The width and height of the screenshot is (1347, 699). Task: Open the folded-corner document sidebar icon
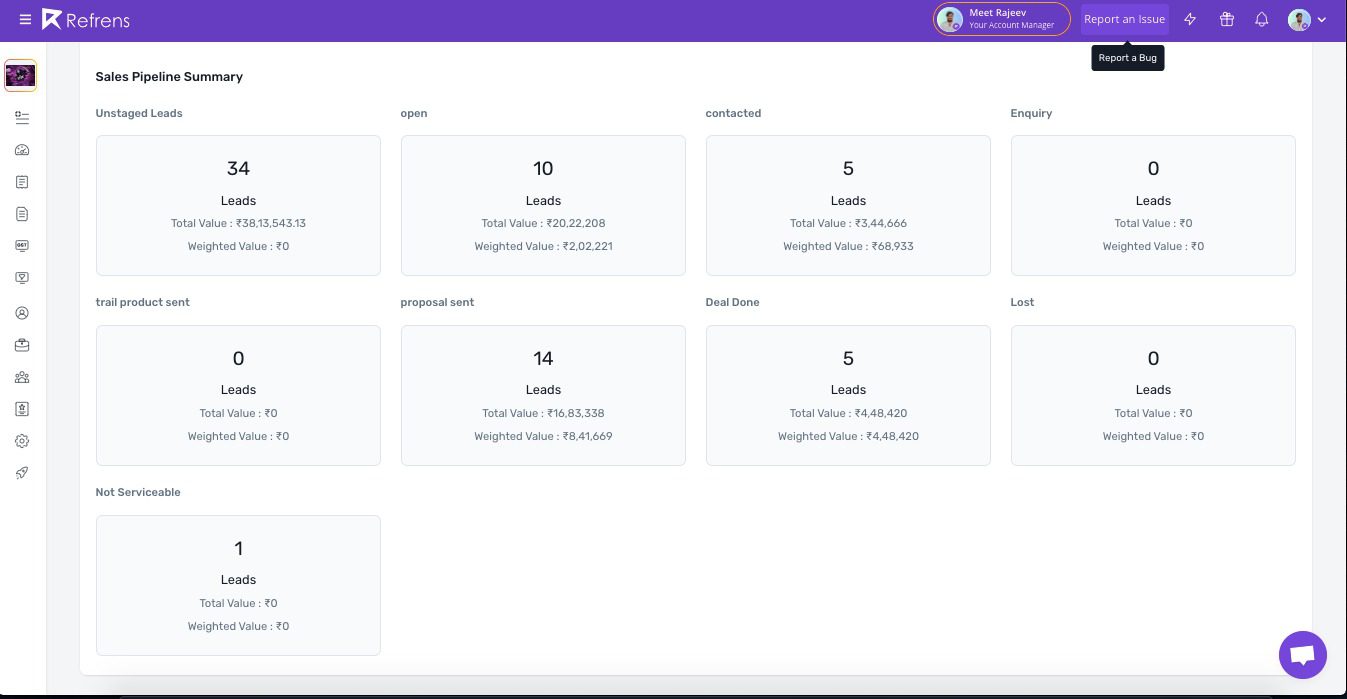[22, 214]
